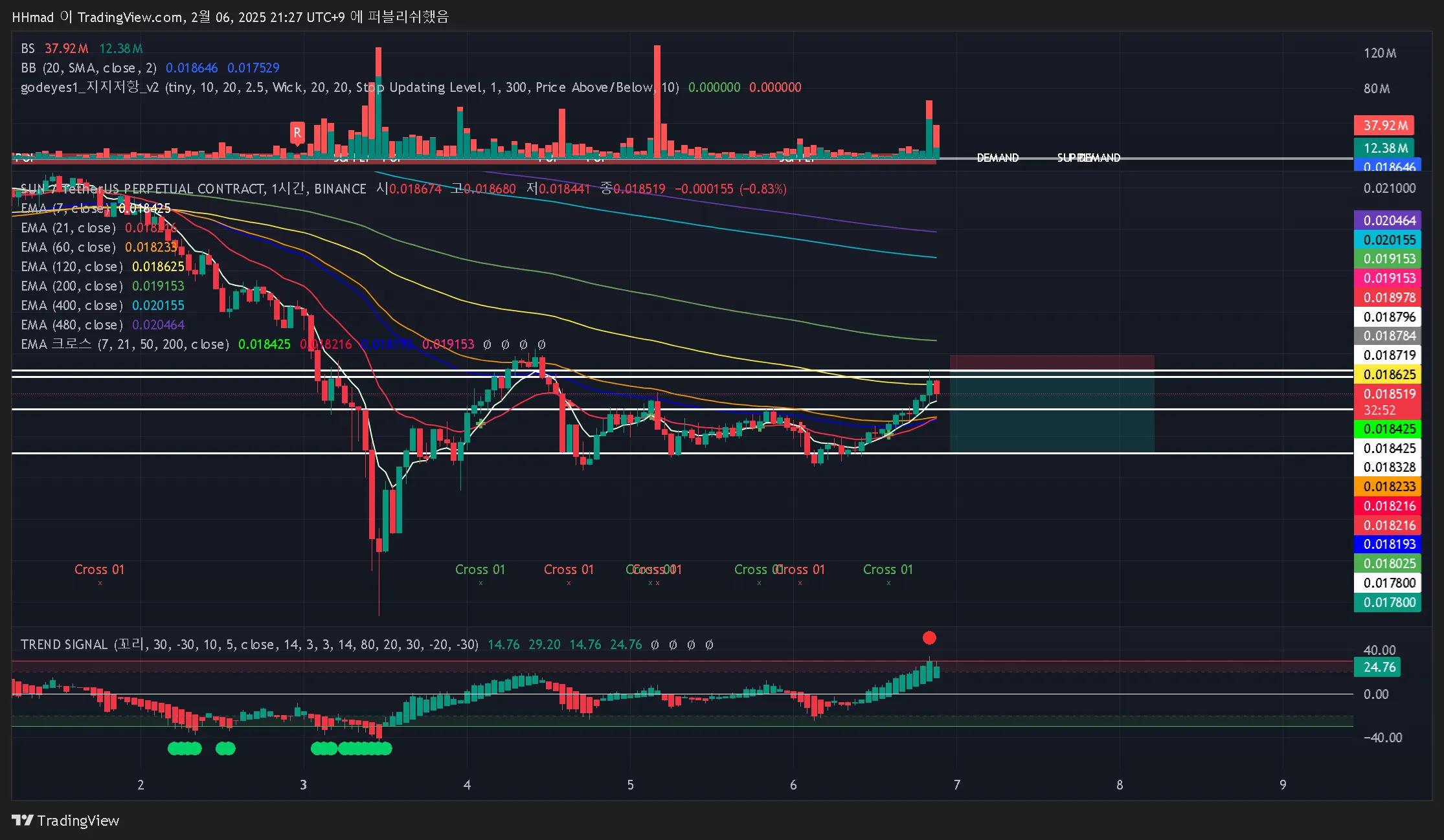
Task: Click the 40.00 oscillator axis value
Action: coord(1379,650)
